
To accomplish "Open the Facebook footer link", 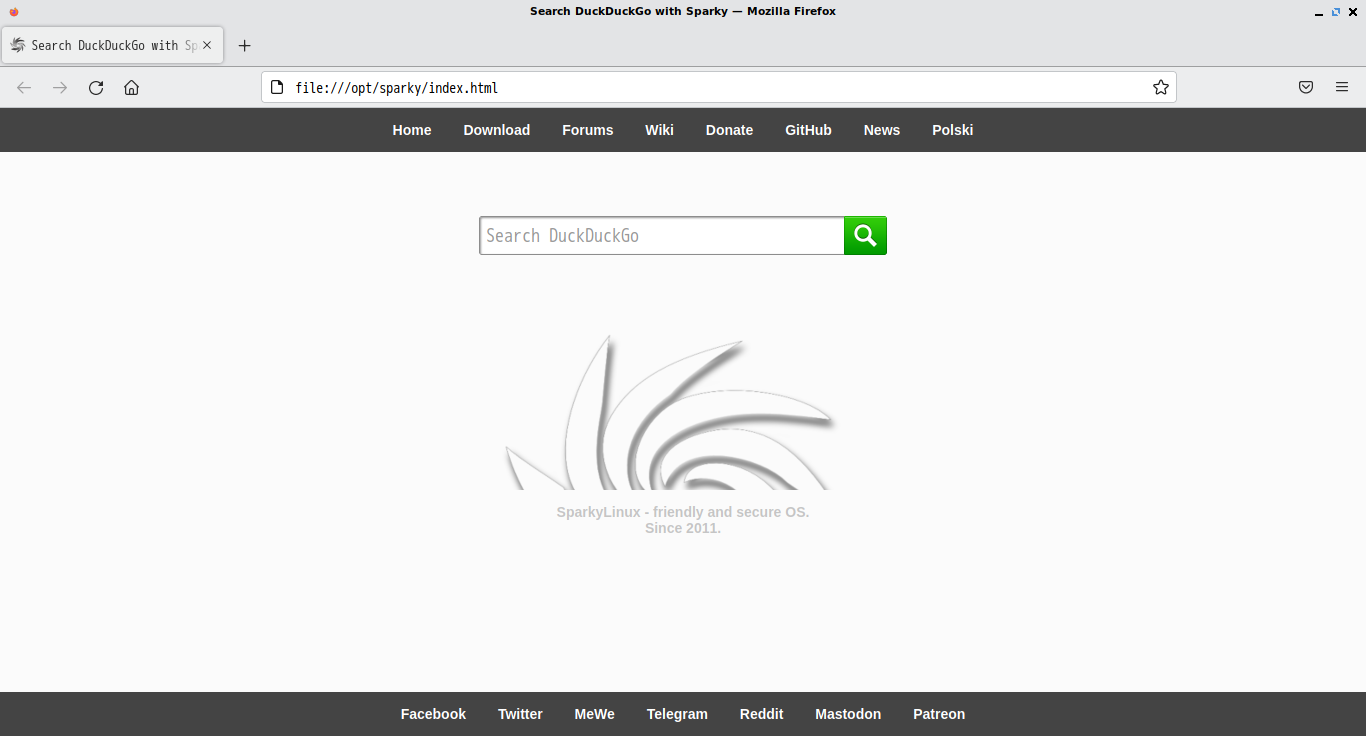I will [x=433, y=714].
